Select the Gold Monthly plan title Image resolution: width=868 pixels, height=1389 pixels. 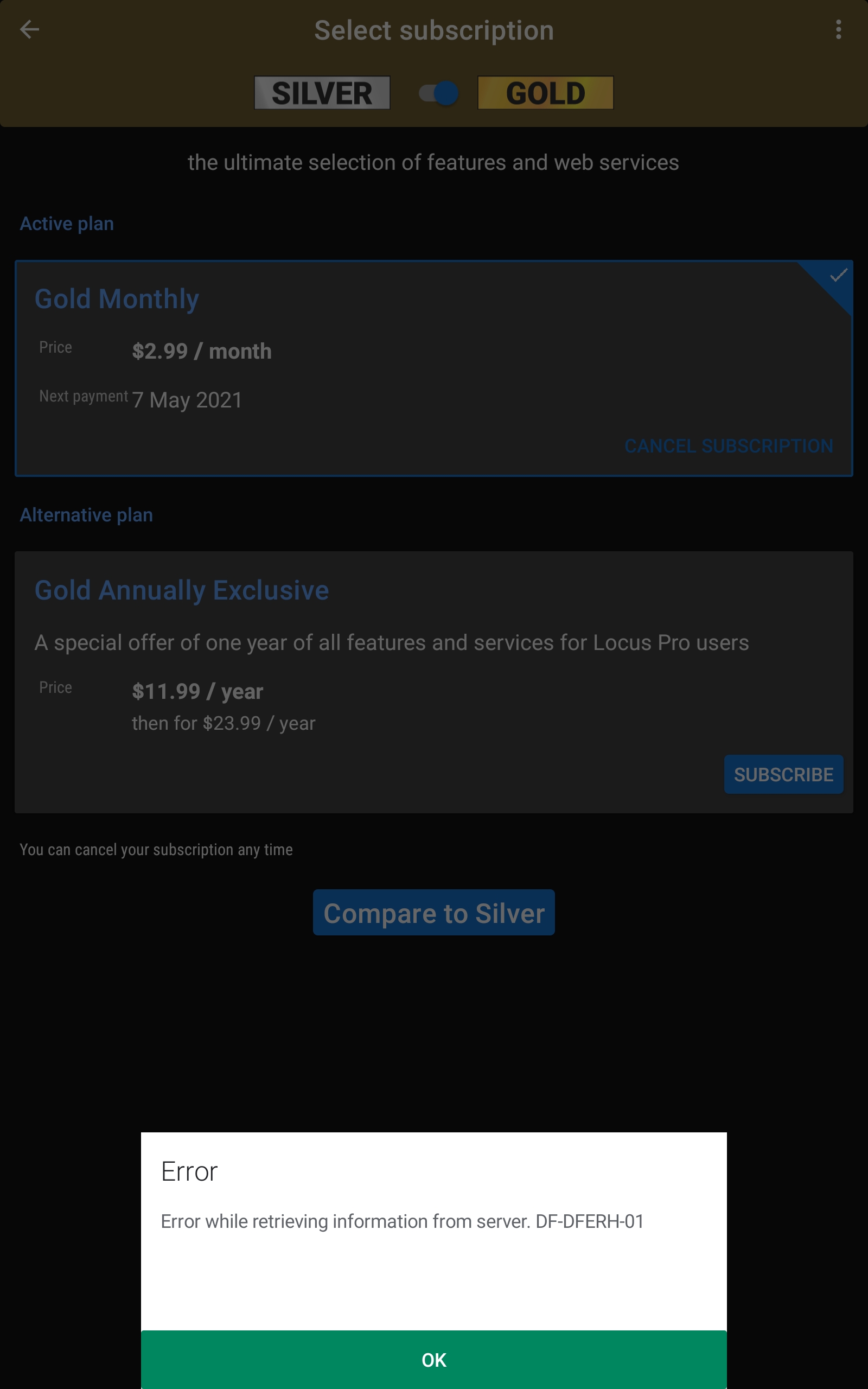[117, 299]
